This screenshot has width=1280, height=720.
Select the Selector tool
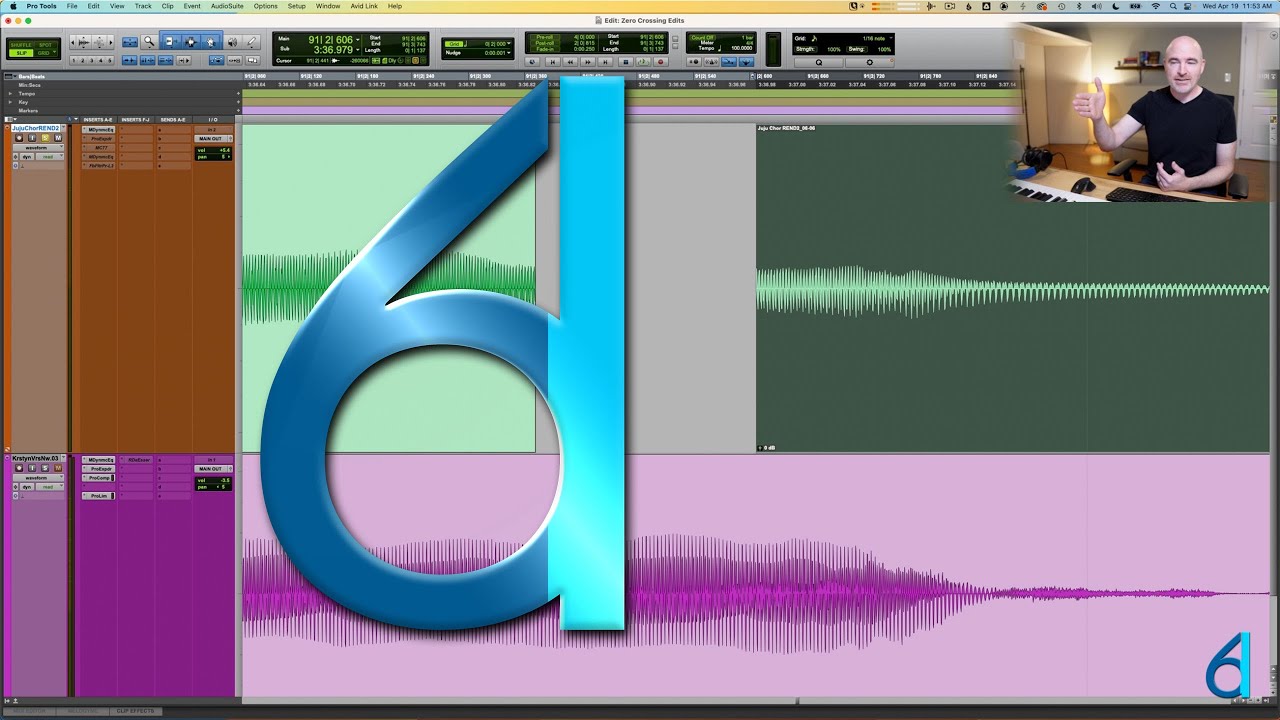[190, 42]
